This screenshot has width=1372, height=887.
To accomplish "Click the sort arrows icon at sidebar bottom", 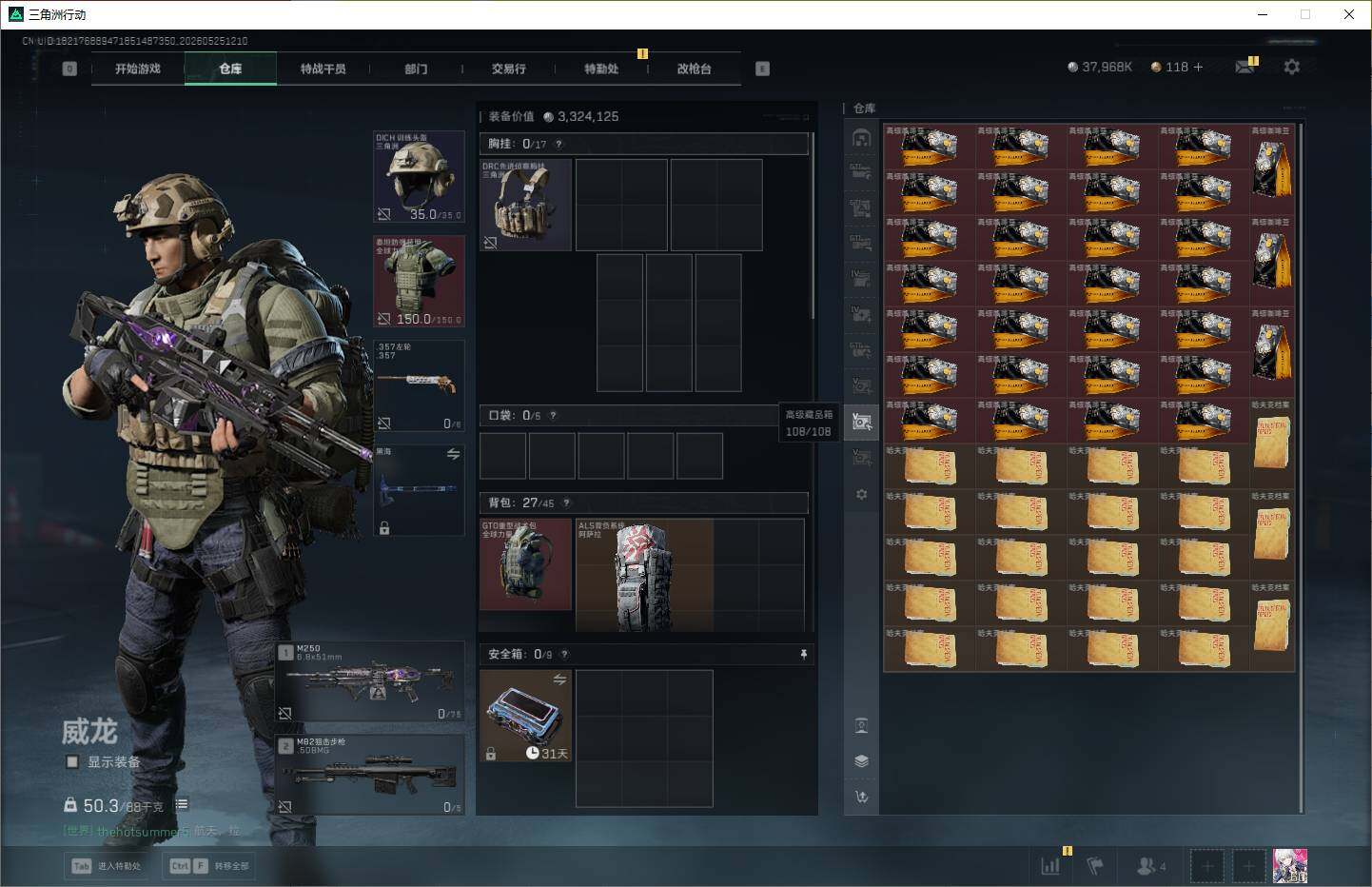I will (861, 797).
